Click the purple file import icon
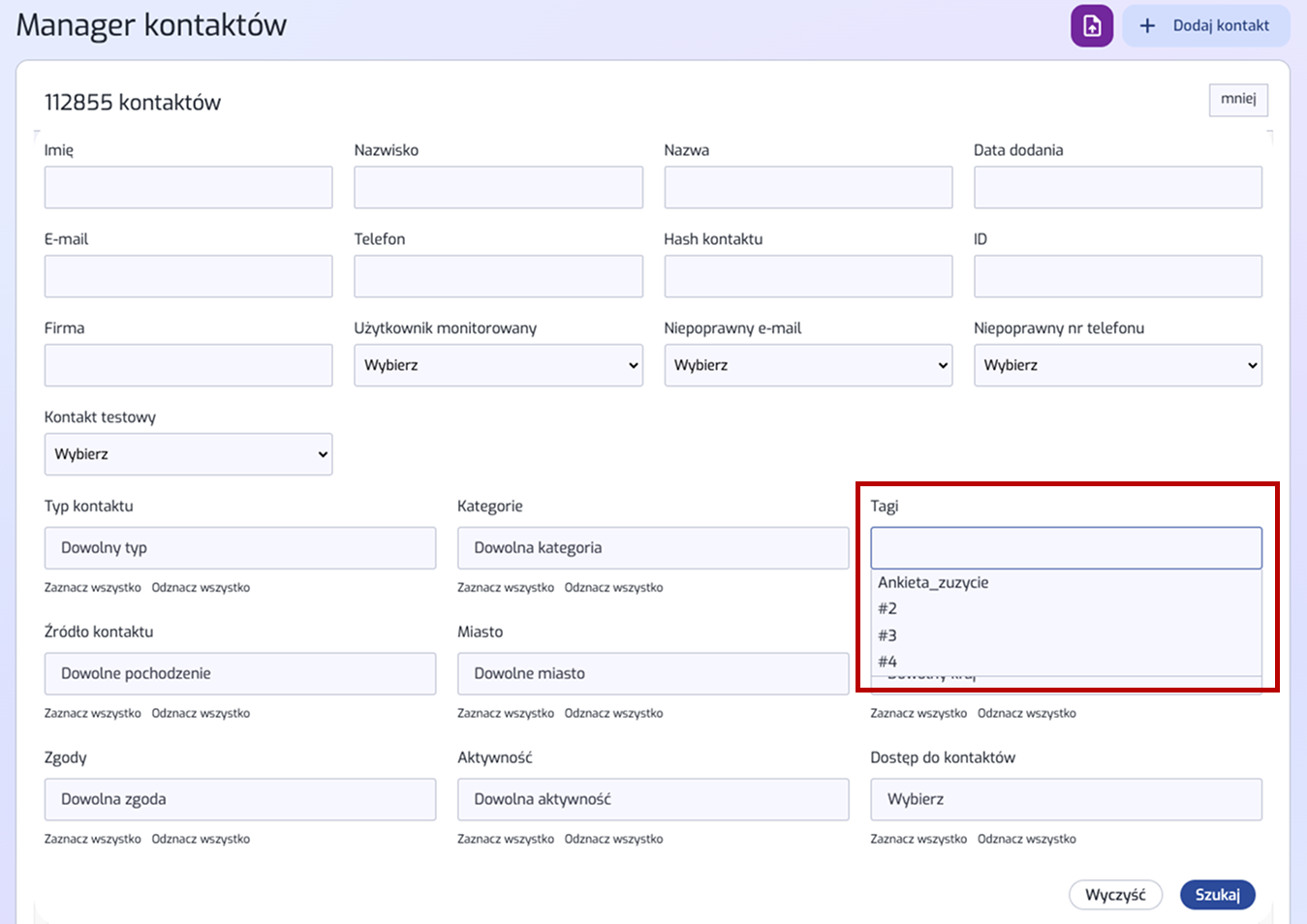This screenshot has height=924, width=1307. pos(1091,26)
